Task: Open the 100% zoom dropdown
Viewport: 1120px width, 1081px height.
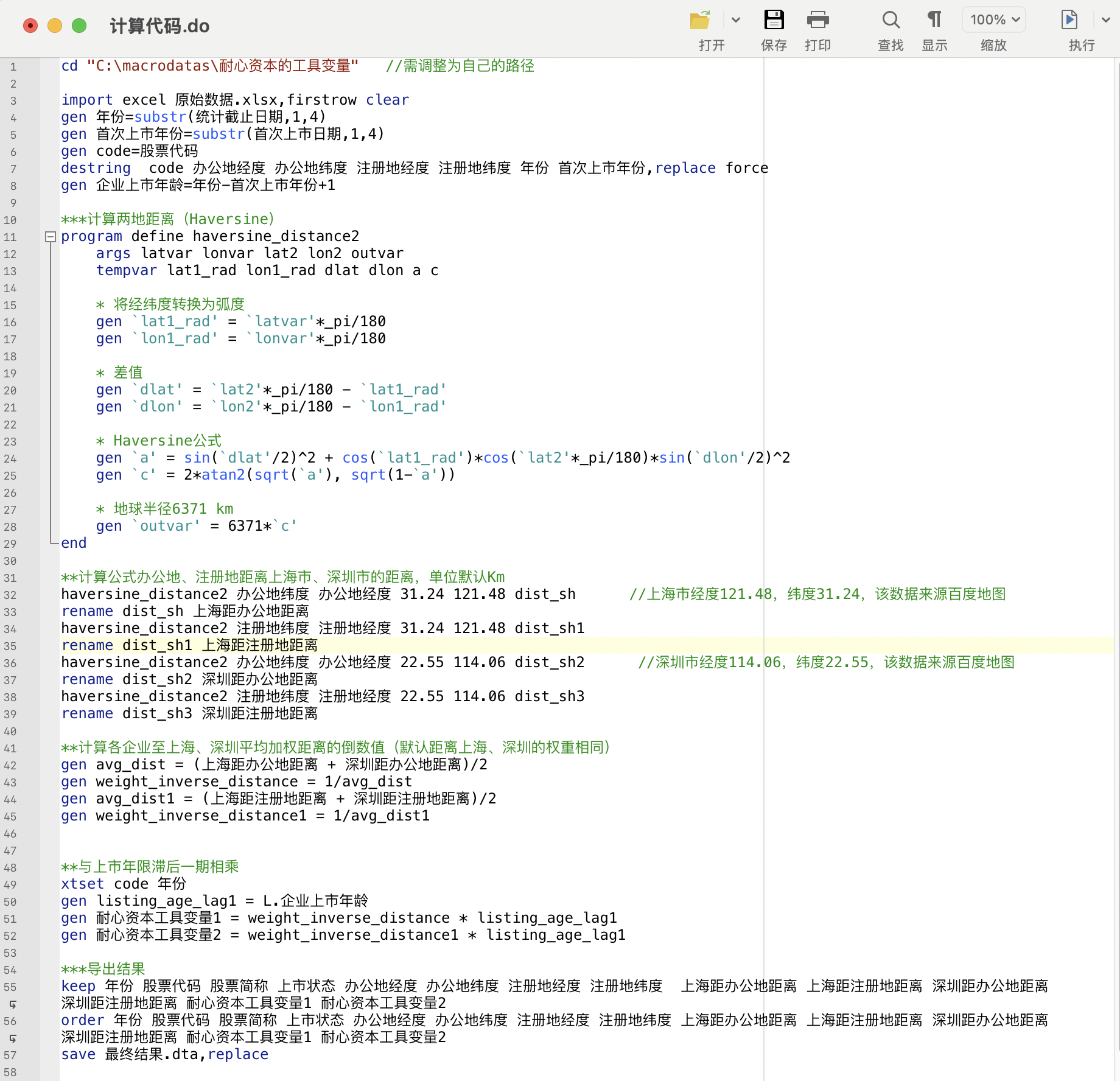Action: pos(994,21)
